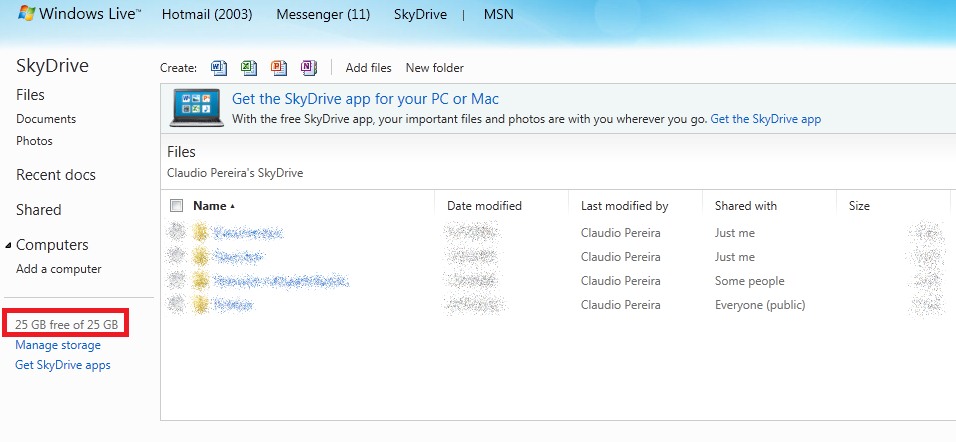Open Recent docs in sidebar
The width and height of the screenshot is (956, 442).
pyautogui.click(x=56, y=175)
